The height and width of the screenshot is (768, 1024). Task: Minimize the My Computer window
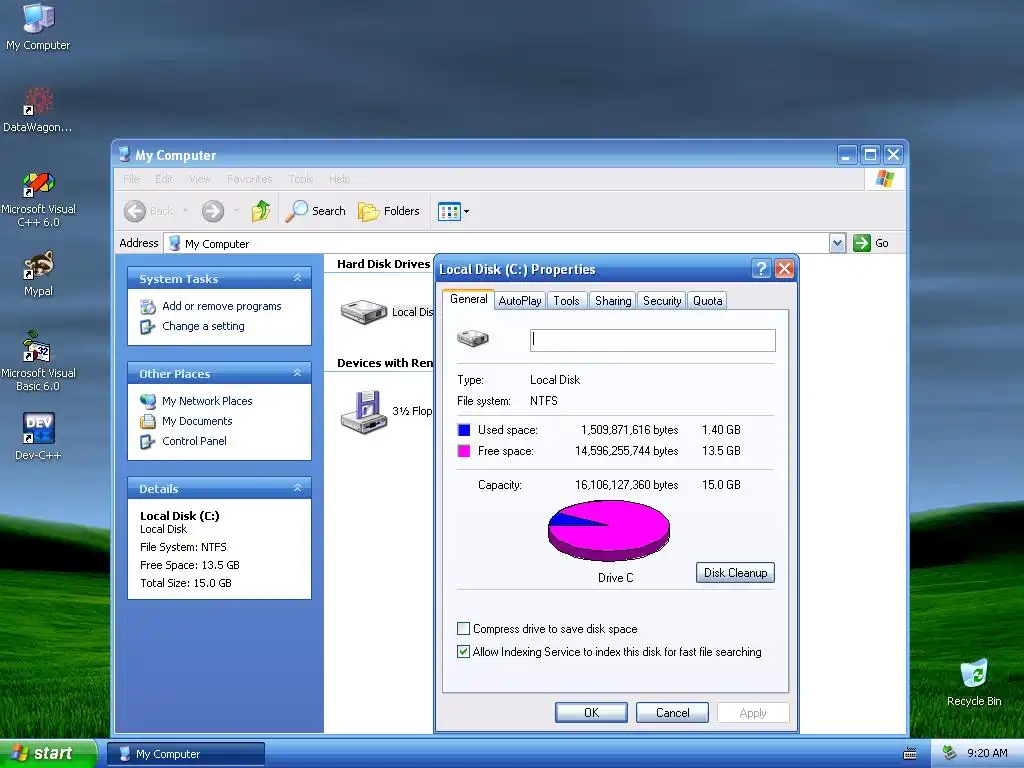coord(846,155)
